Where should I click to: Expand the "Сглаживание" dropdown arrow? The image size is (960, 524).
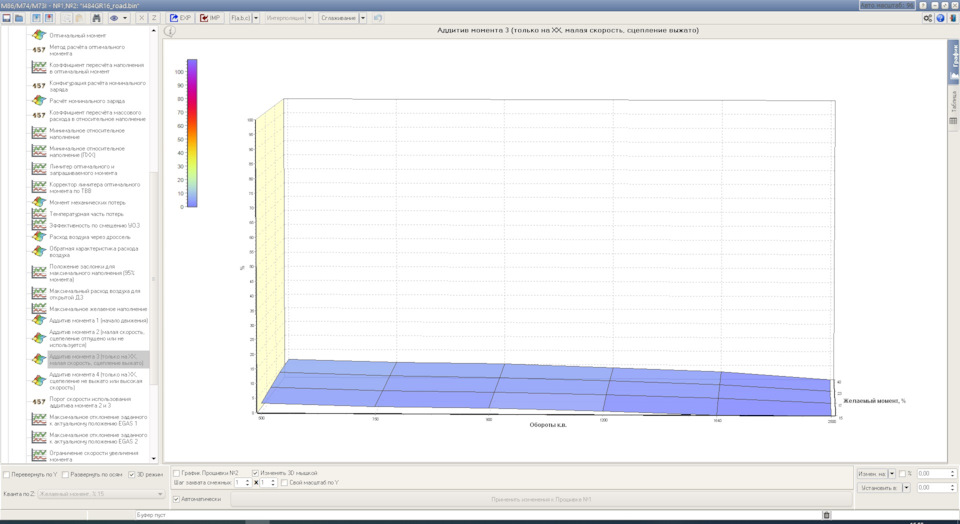(362, 18)
